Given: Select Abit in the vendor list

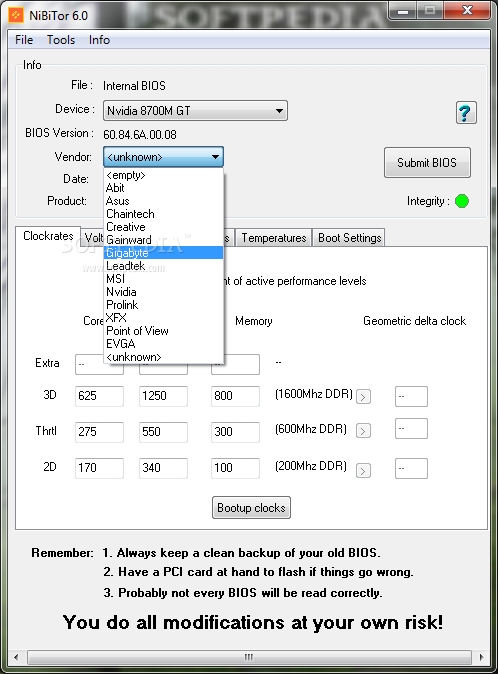Looking at the screenshot, I should coord(163,188).
